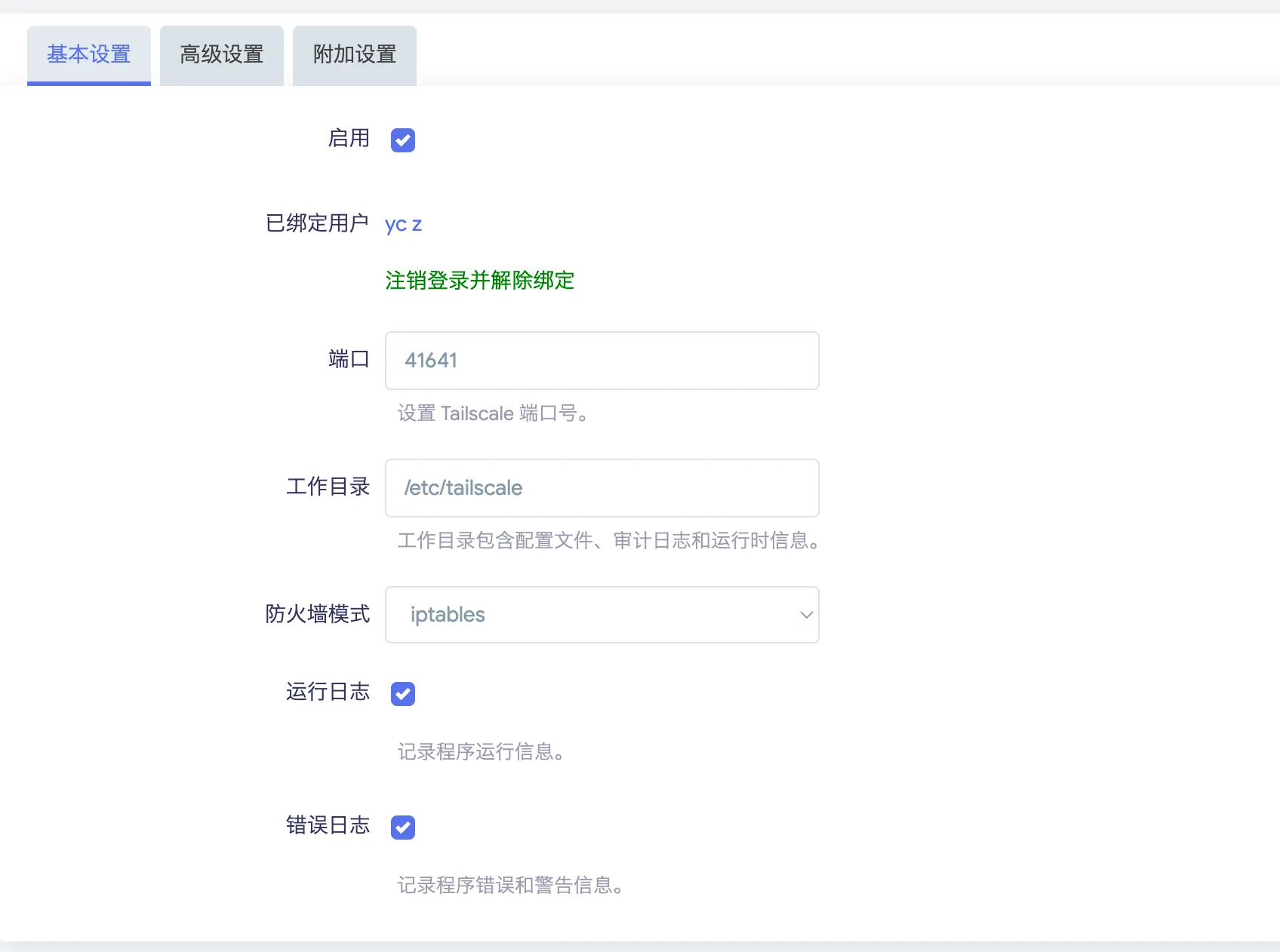Focus the 端口 field showing 41641
Screen dimensions: 1280x952
[602, 361]
